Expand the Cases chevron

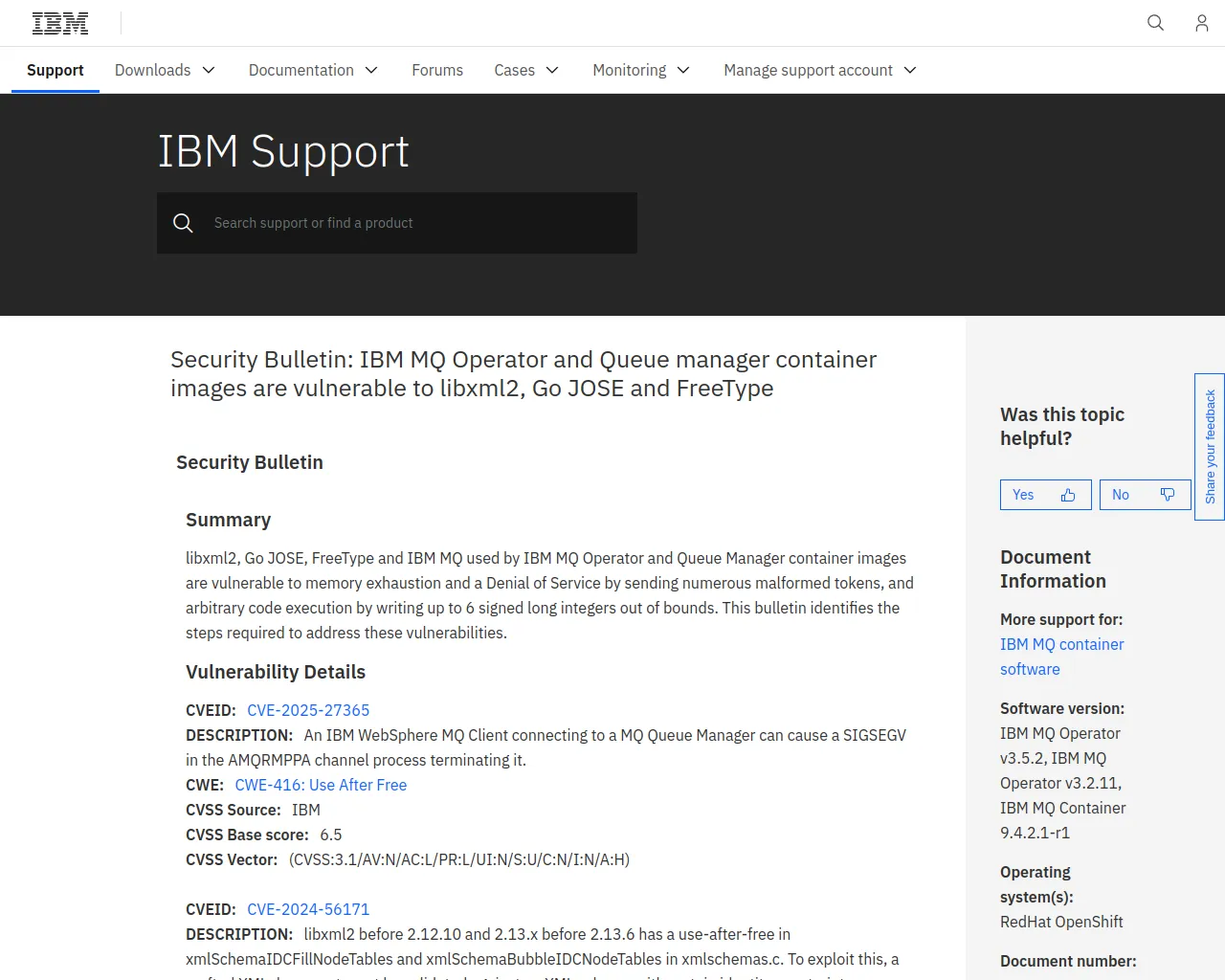pyautogui.click(x=552, y=70)
